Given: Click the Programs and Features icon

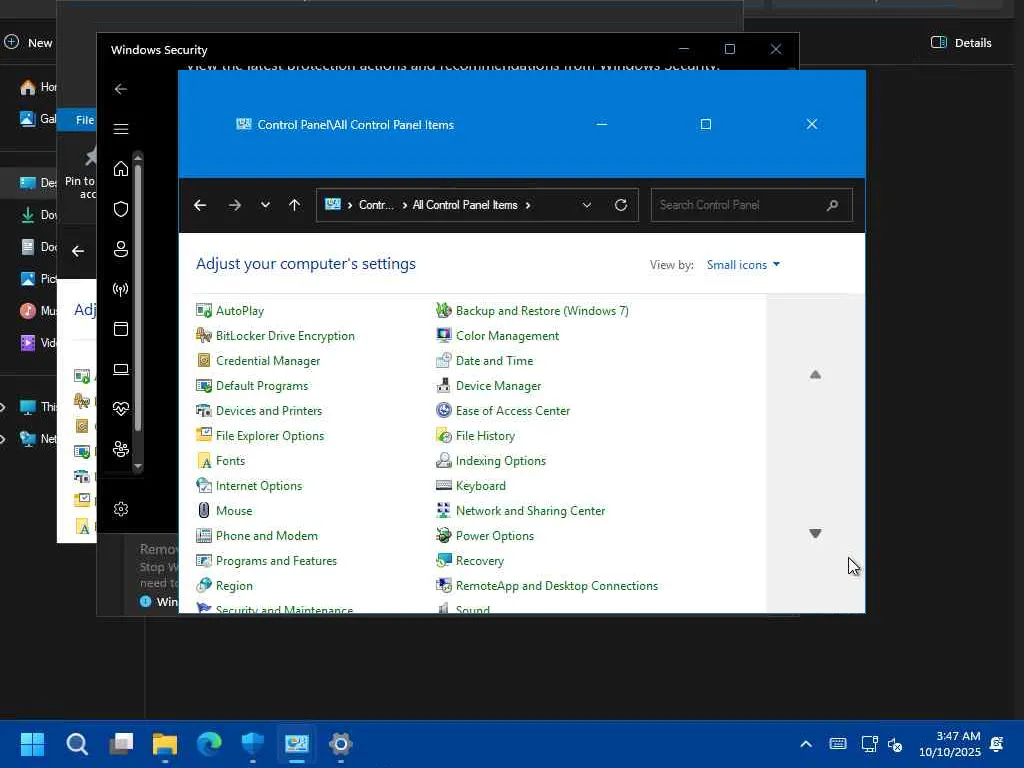Looking at the screenshot, I should click(204, 560).
